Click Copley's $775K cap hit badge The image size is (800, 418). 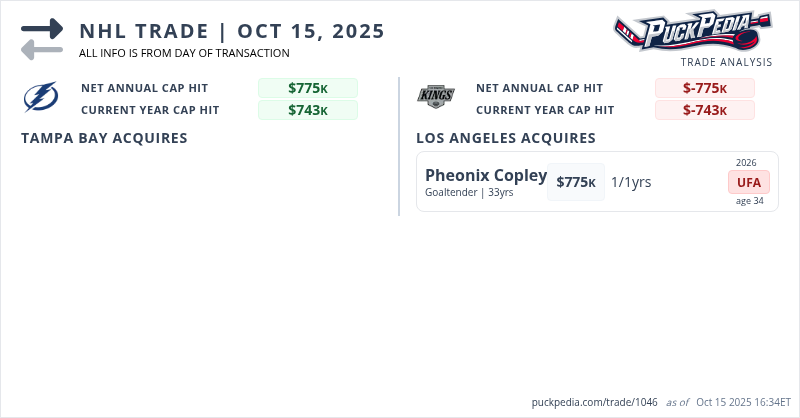(x=576, y=182)
